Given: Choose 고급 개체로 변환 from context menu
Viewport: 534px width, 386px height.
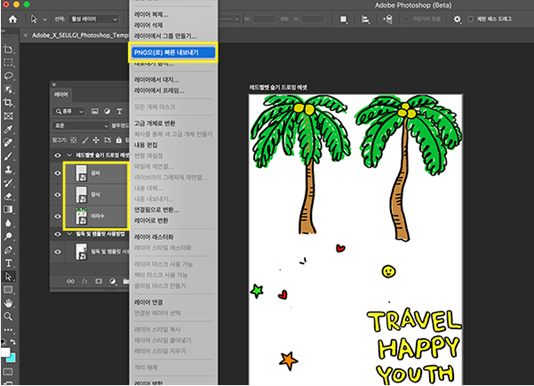Looking at the screenshot, I should tap(155, 123).
